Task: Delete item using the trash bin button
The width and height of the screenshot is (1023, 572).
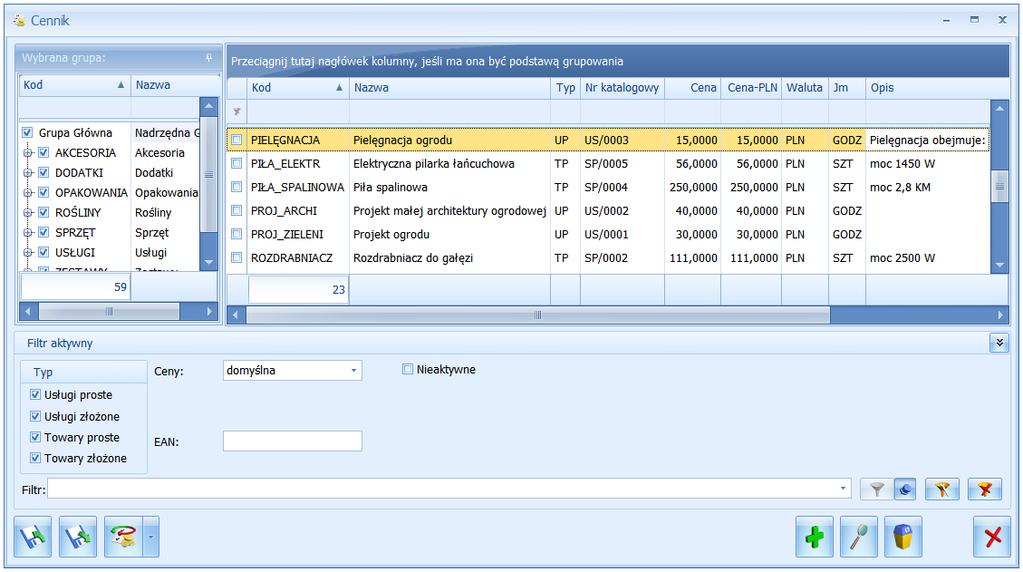Action: (904, 537)
